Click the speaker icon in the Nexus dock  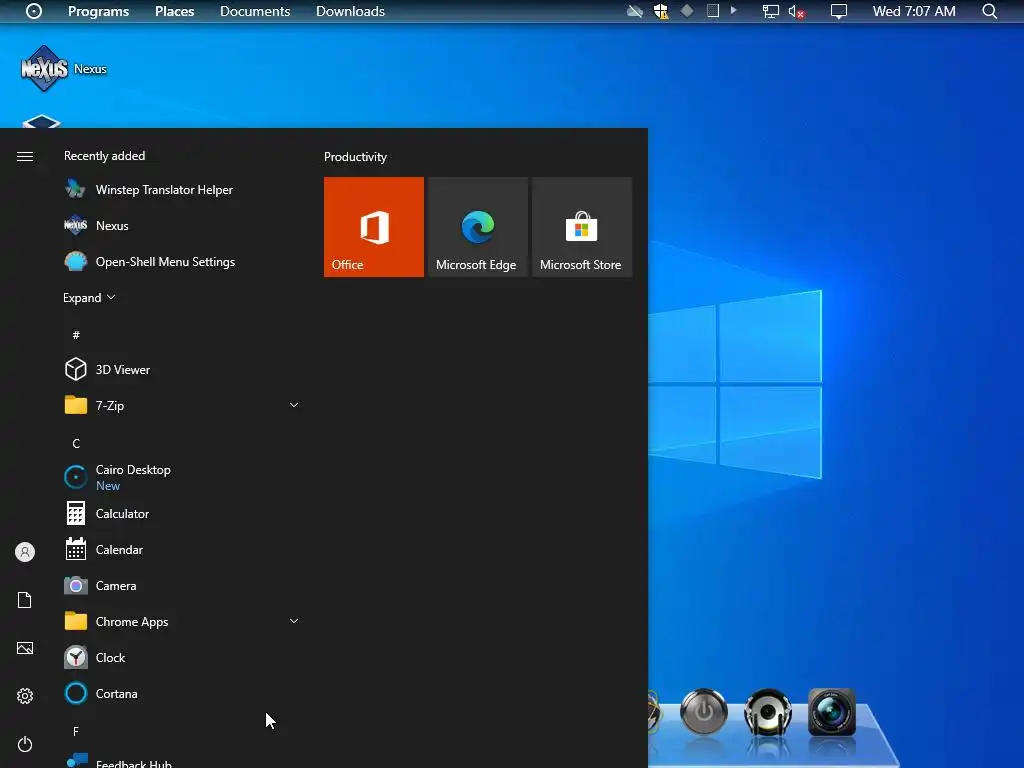point(768,712)
